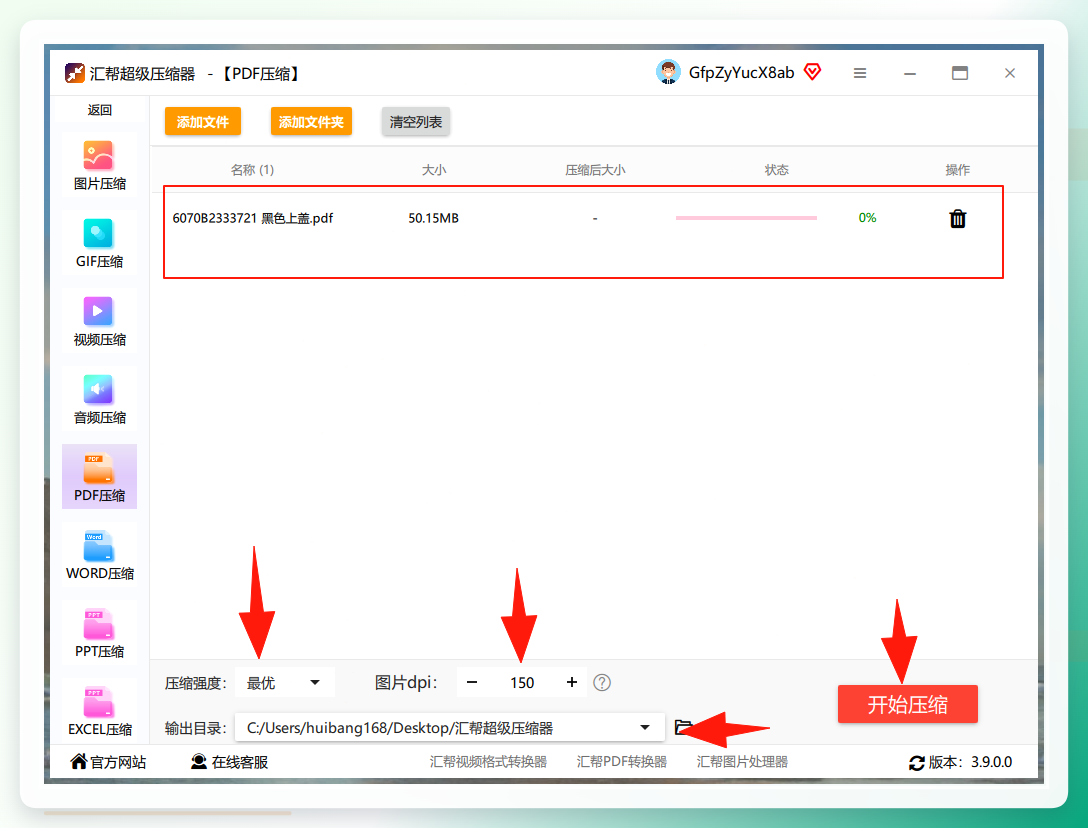Click the user avatar icon
The height and width of the screenshot is (828, 1088).
tap(668, 73)
